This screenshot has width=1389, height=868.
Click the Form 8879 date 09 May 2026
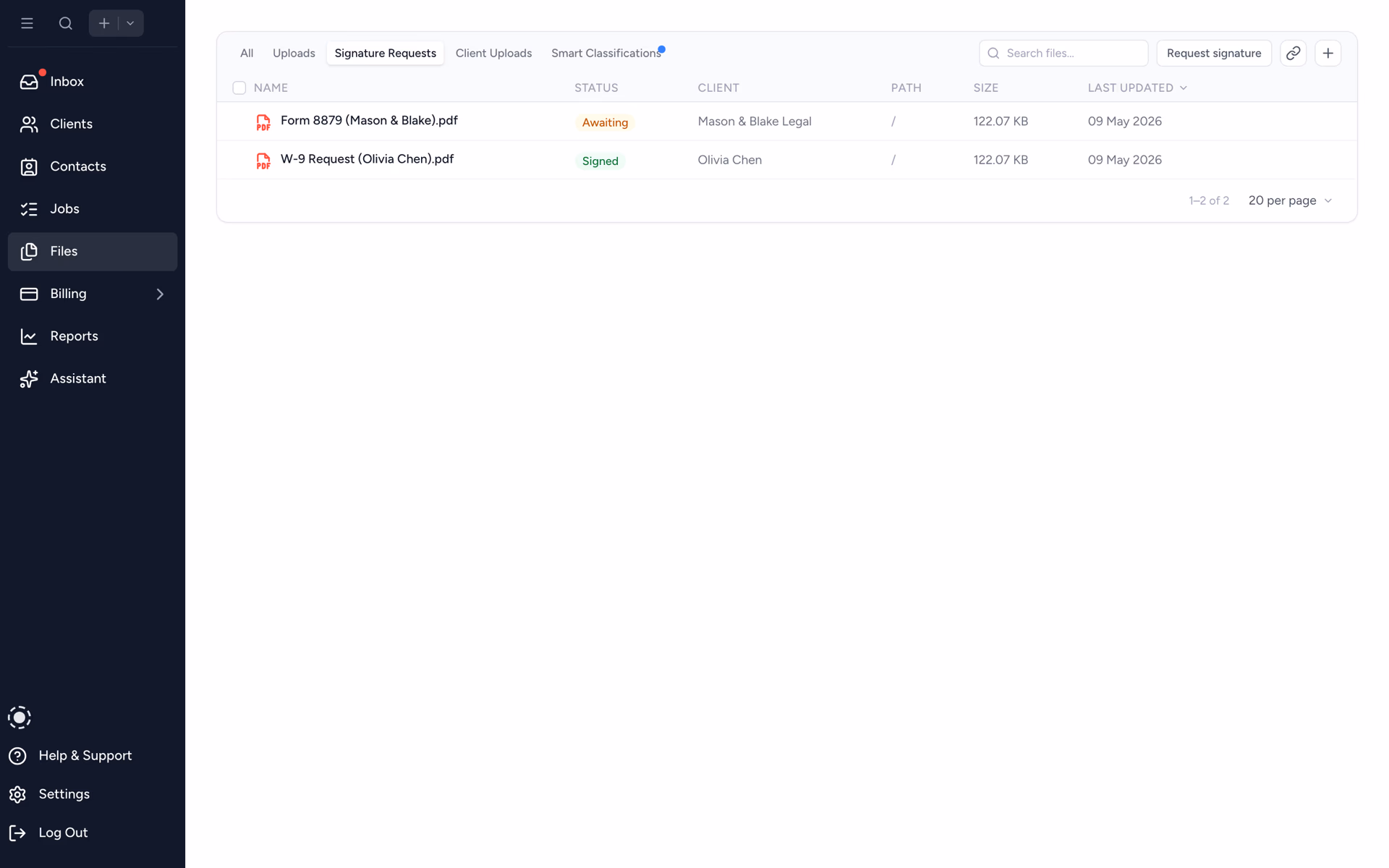click(1125, 122)
